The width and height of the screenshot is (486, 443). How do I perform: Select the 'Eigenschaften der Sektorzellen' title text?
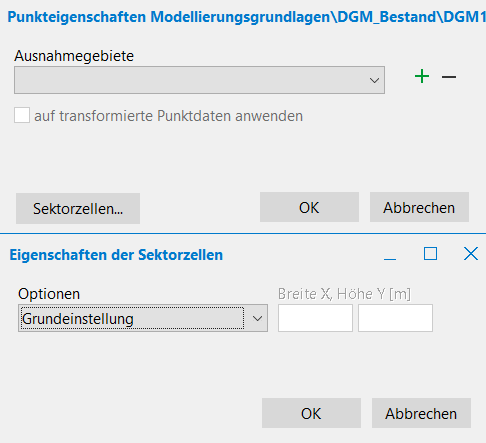116,255
